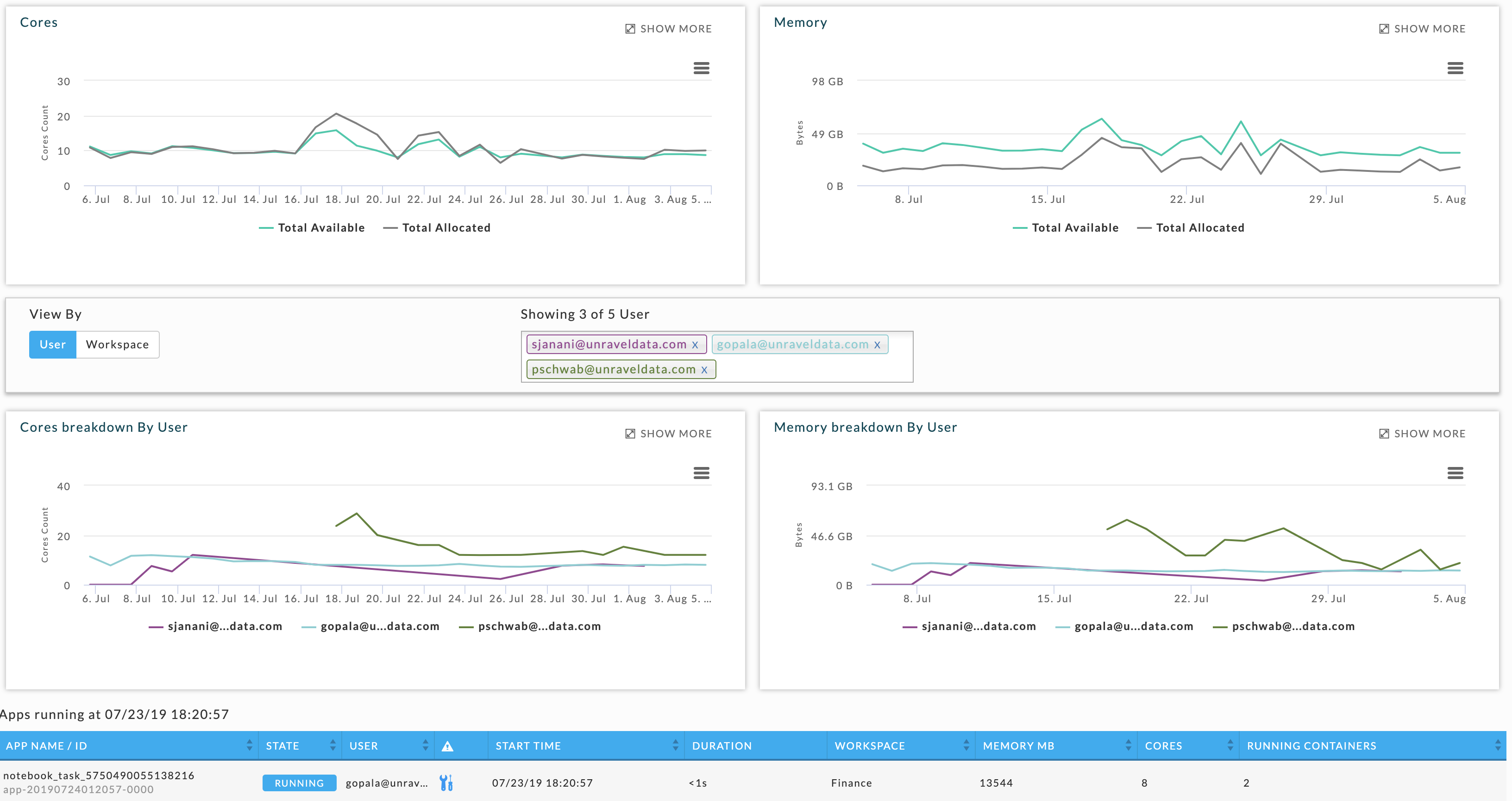Toggle Total Allocated series in Memory legend
The image size is (1512, 801).
pos(1190,228)
